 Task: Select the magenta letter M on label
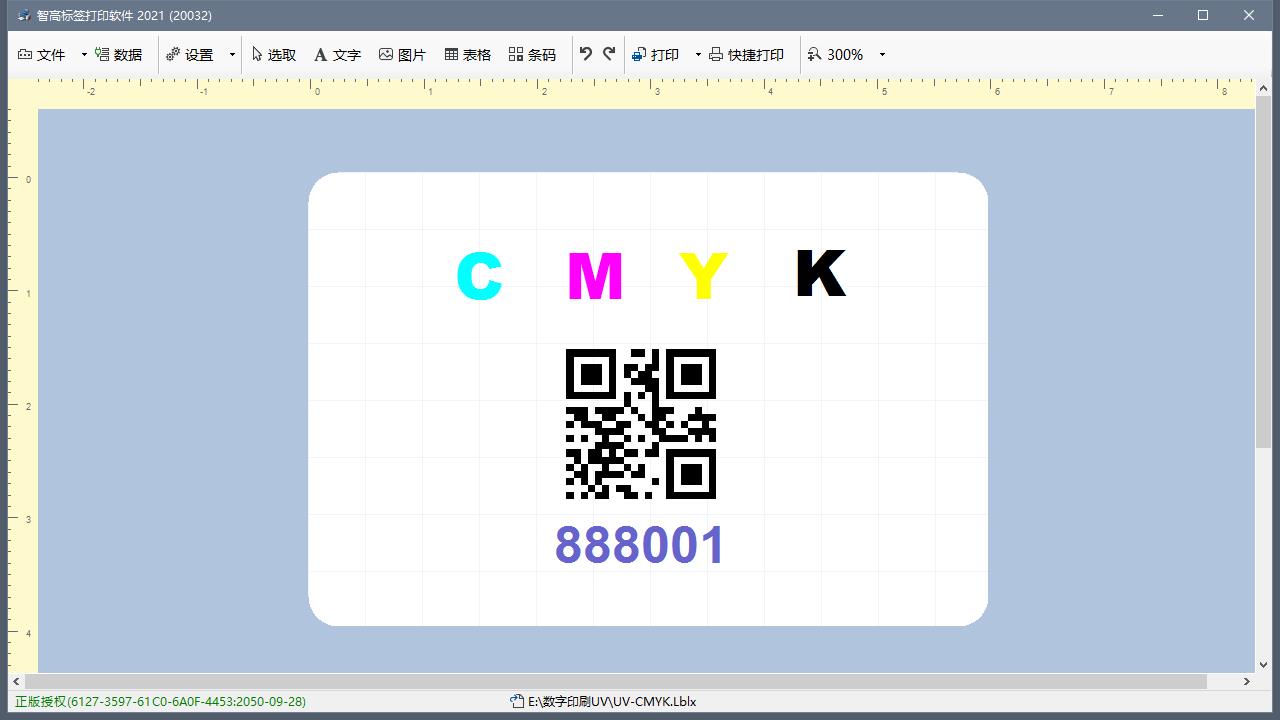[x=595, y=277]
